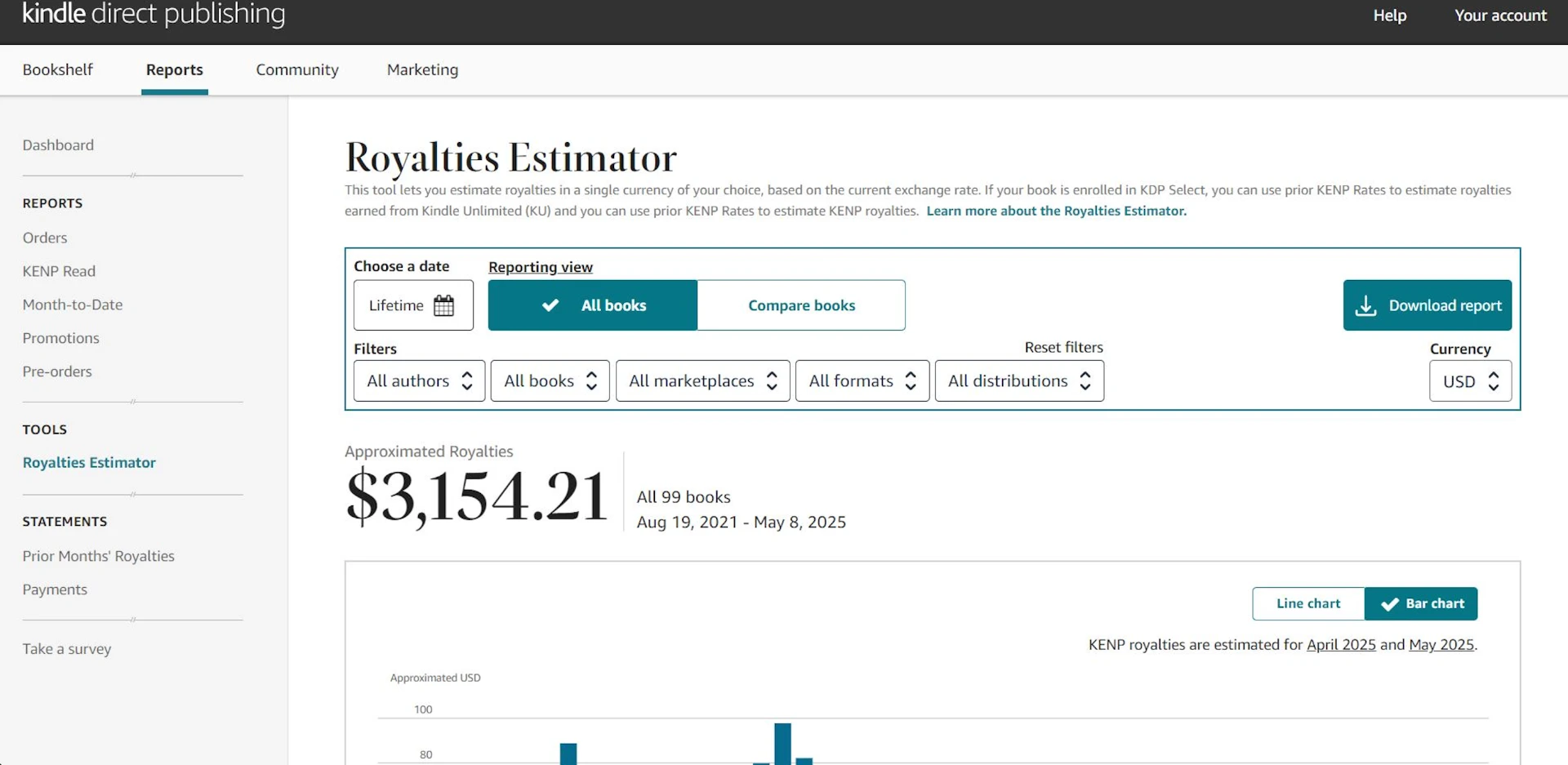Screen dimensions: 1568x765
Task: Click Take a survey
Action: (67, 649)
